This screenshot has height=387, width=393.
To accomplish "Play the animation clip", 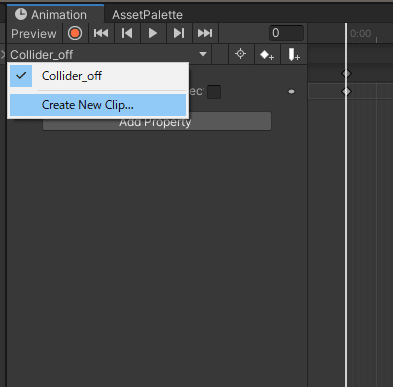I will pyautogui.click(x=153, y=33).
